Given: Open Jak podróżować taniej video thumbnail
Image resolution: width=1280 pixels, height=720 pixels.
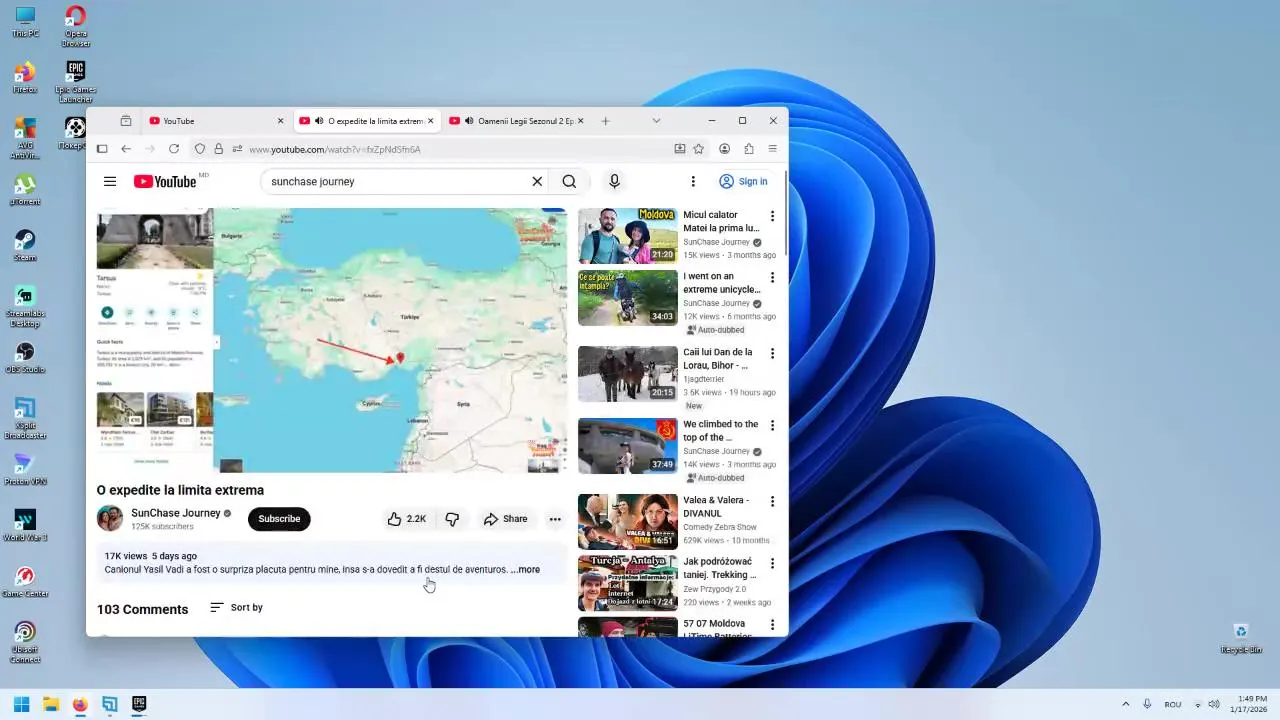Looking at the screenshot, I should tap(627, 583).
